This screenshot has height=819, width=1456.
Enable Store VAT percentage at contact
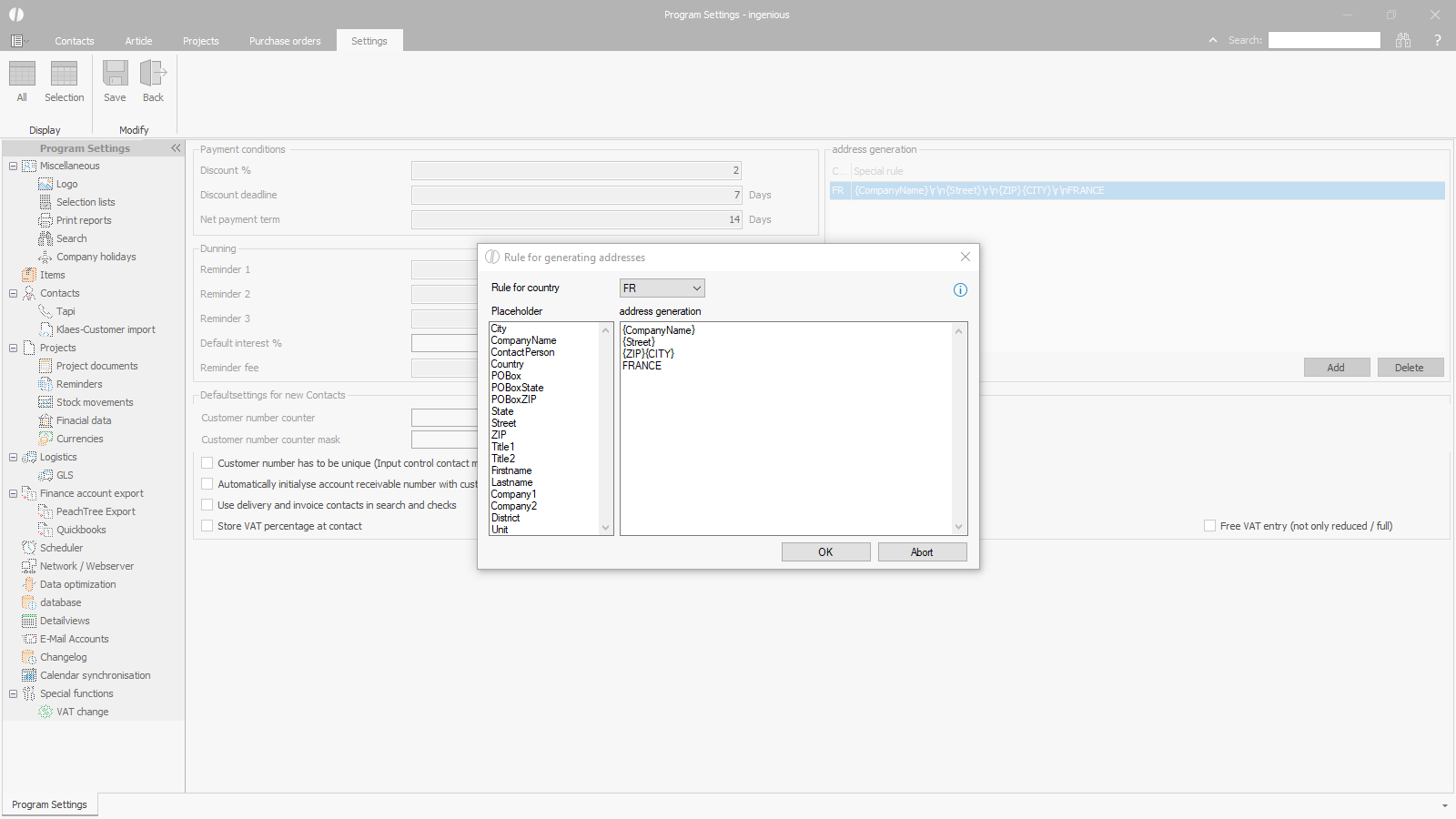[207, 526]
